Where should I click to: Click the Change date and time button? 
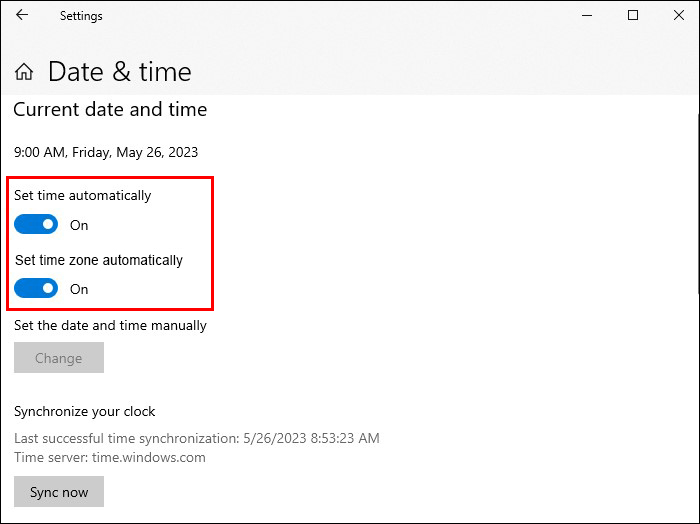tap(58, 358)
